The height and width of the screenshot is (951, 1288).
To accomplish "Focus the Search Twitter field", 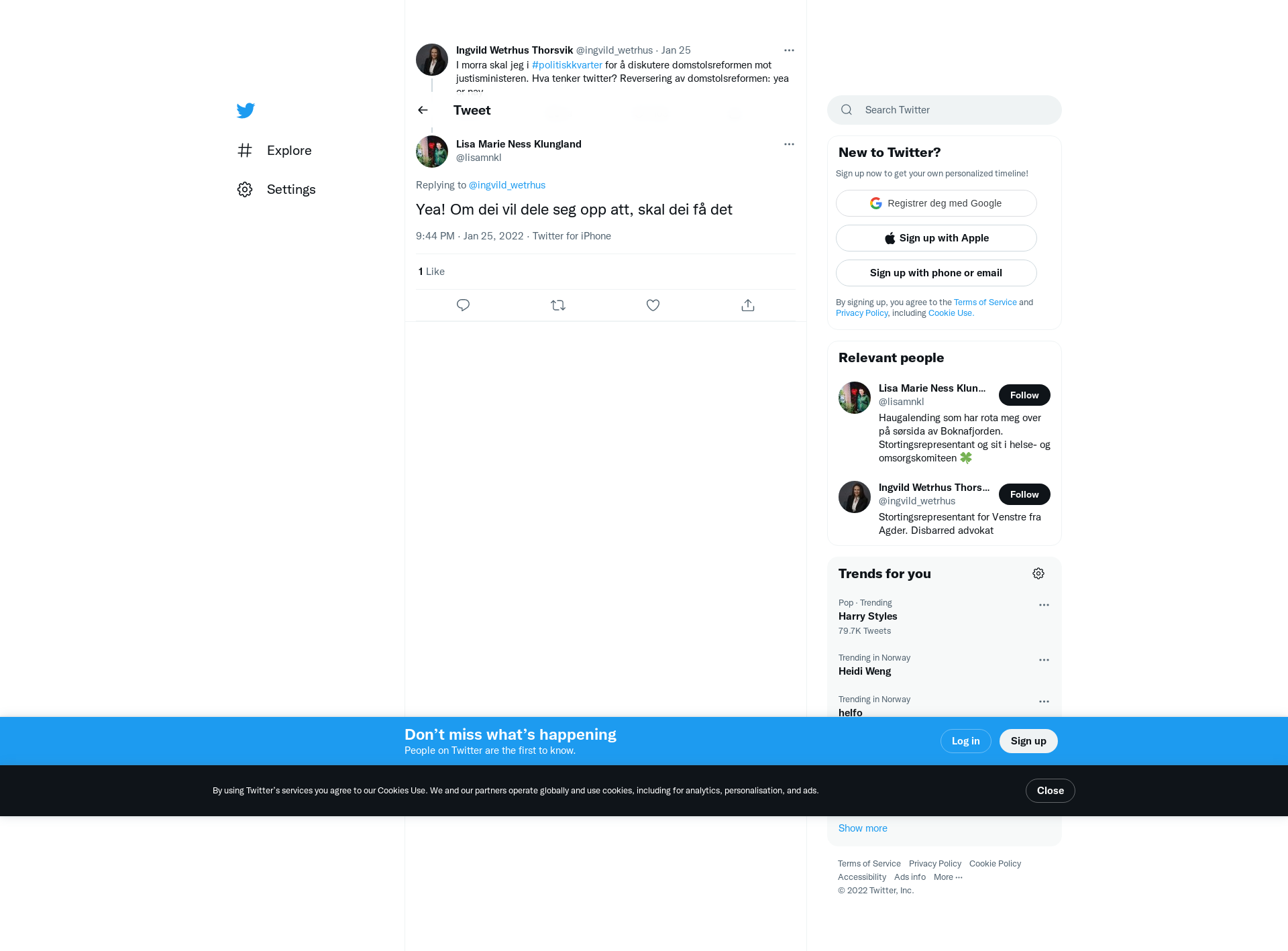I will (945, 110).
